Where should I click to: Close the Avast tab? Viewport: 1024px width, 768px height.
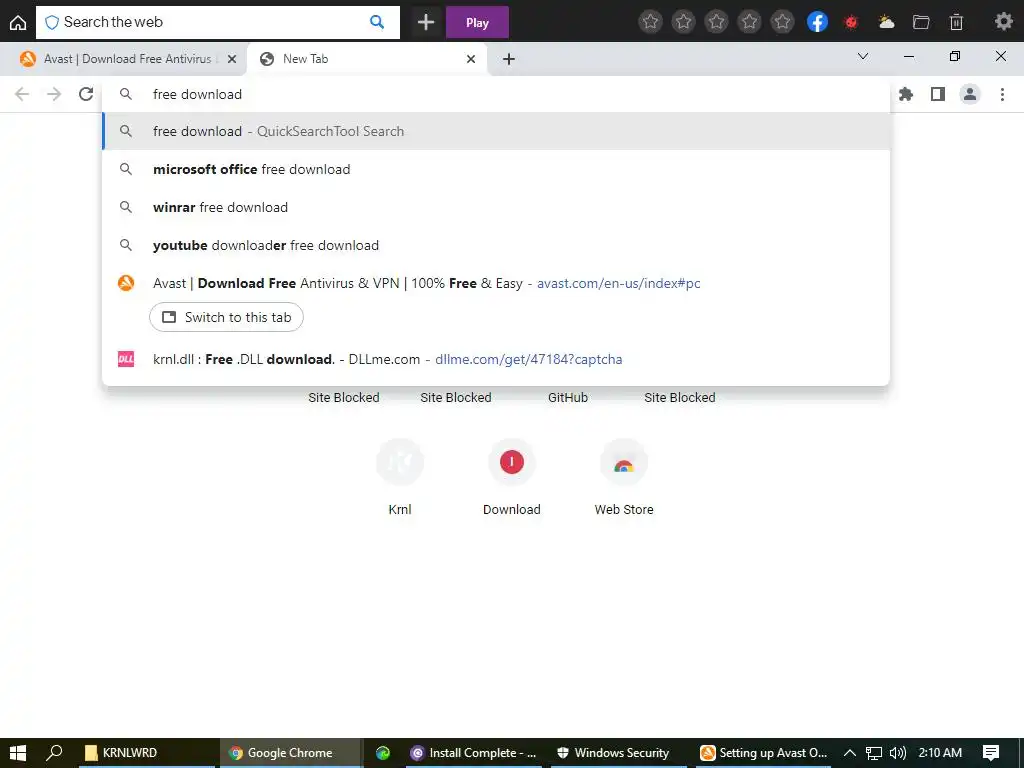[x=232, y=59]
